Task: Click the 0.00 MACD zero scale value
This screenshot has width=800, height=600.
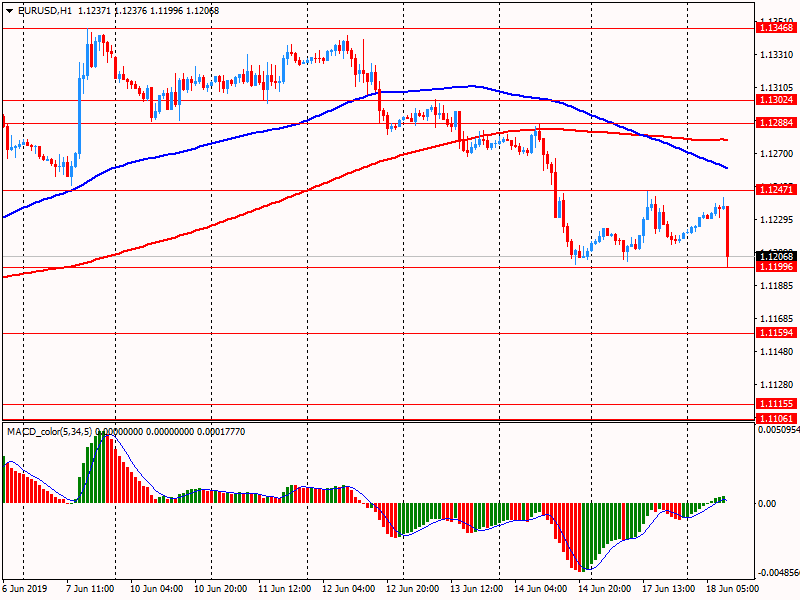Action: coord(767,504)
